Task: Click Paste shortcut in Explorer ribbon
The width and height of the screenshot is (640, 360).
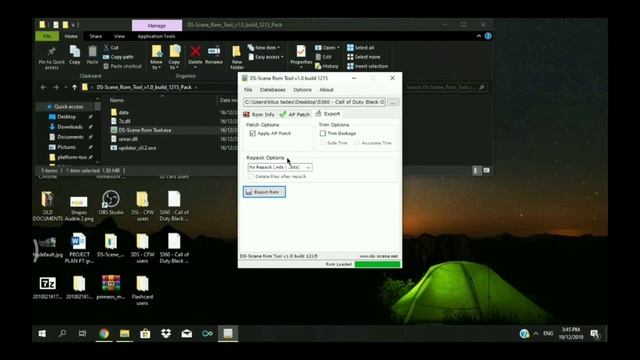Action: (x=122, y=66)
